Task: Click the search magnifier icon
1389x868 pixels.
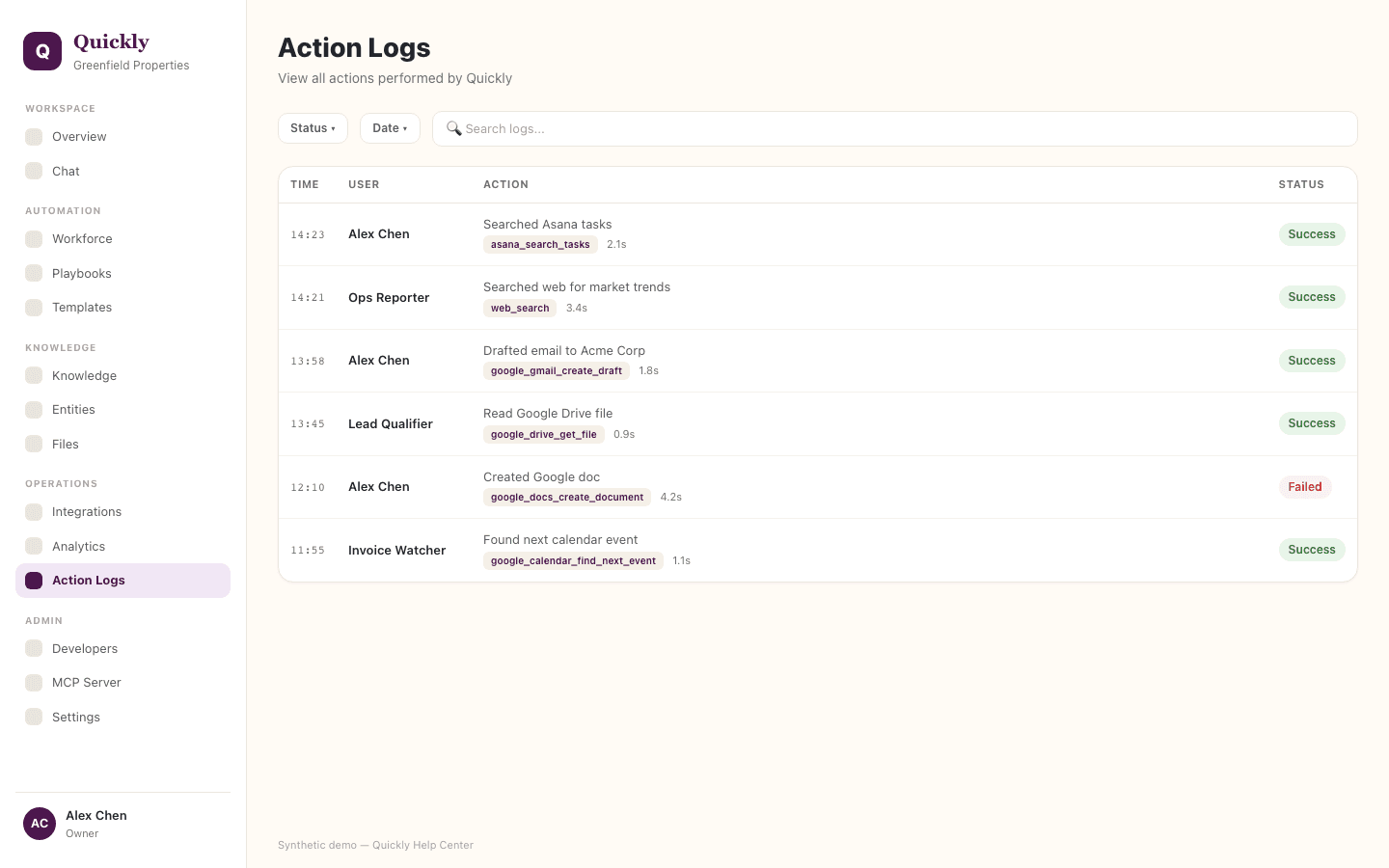Action: pyautogui.click(x=453, y=128)
